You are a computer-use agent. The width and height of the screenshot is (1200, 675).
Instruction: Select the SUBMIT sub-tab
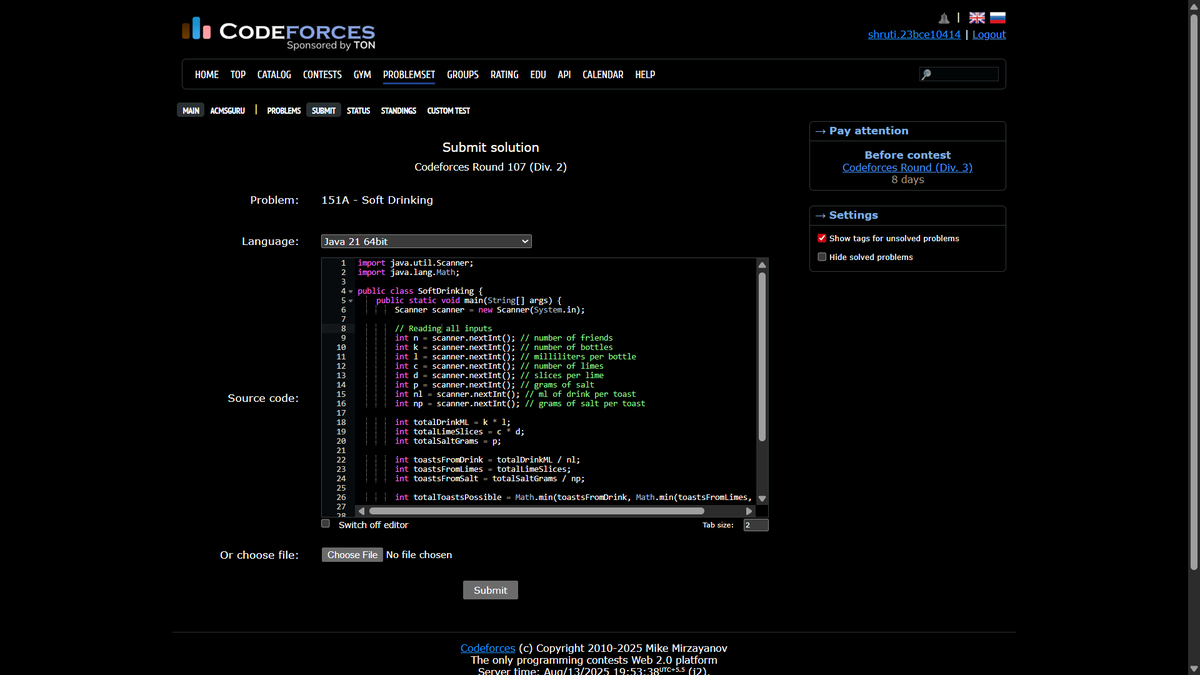[324, 110]
